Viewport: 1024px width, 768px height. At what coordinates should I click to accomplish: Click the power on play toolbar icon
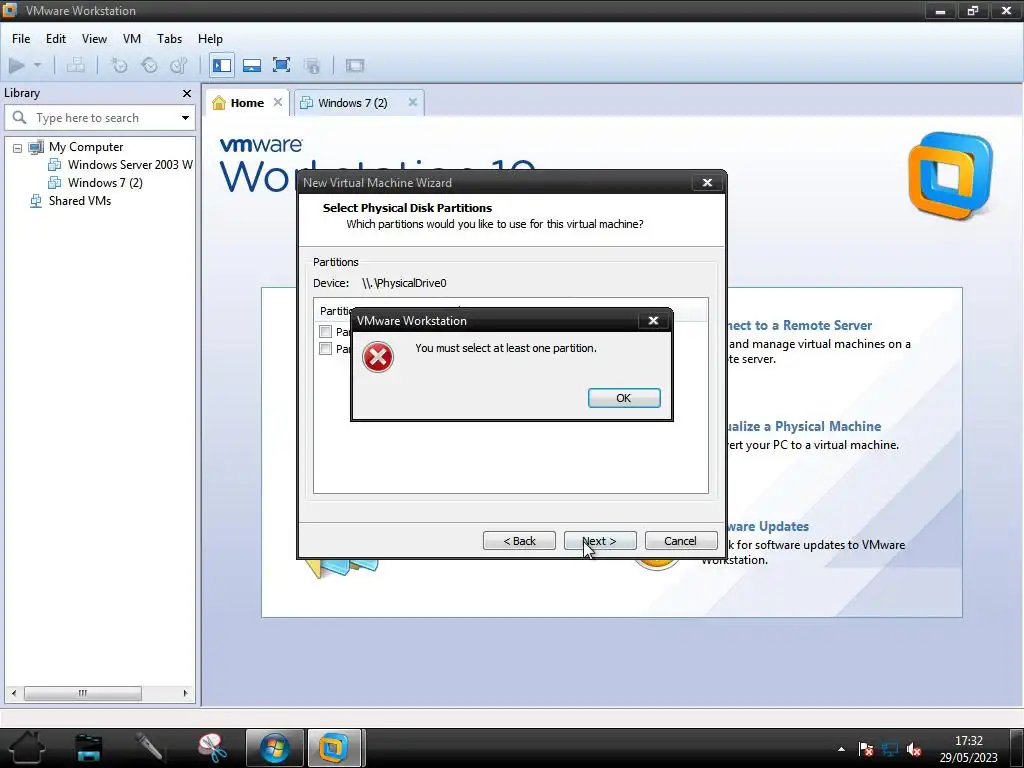(17, 65)
